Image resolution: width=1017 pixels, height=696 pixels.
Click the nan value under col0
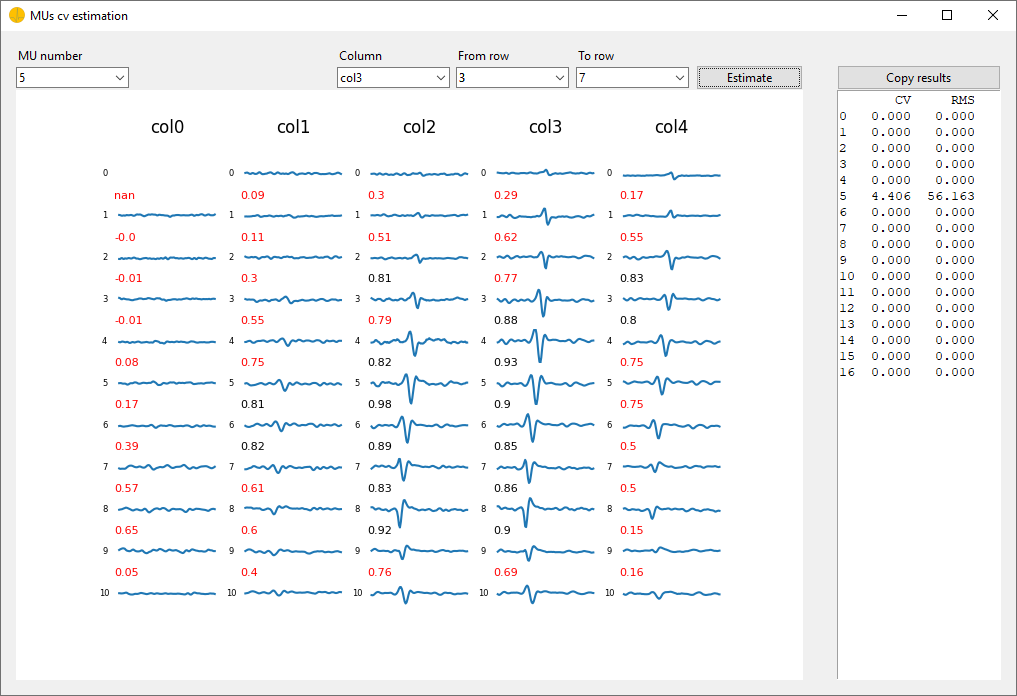(125, 195)
